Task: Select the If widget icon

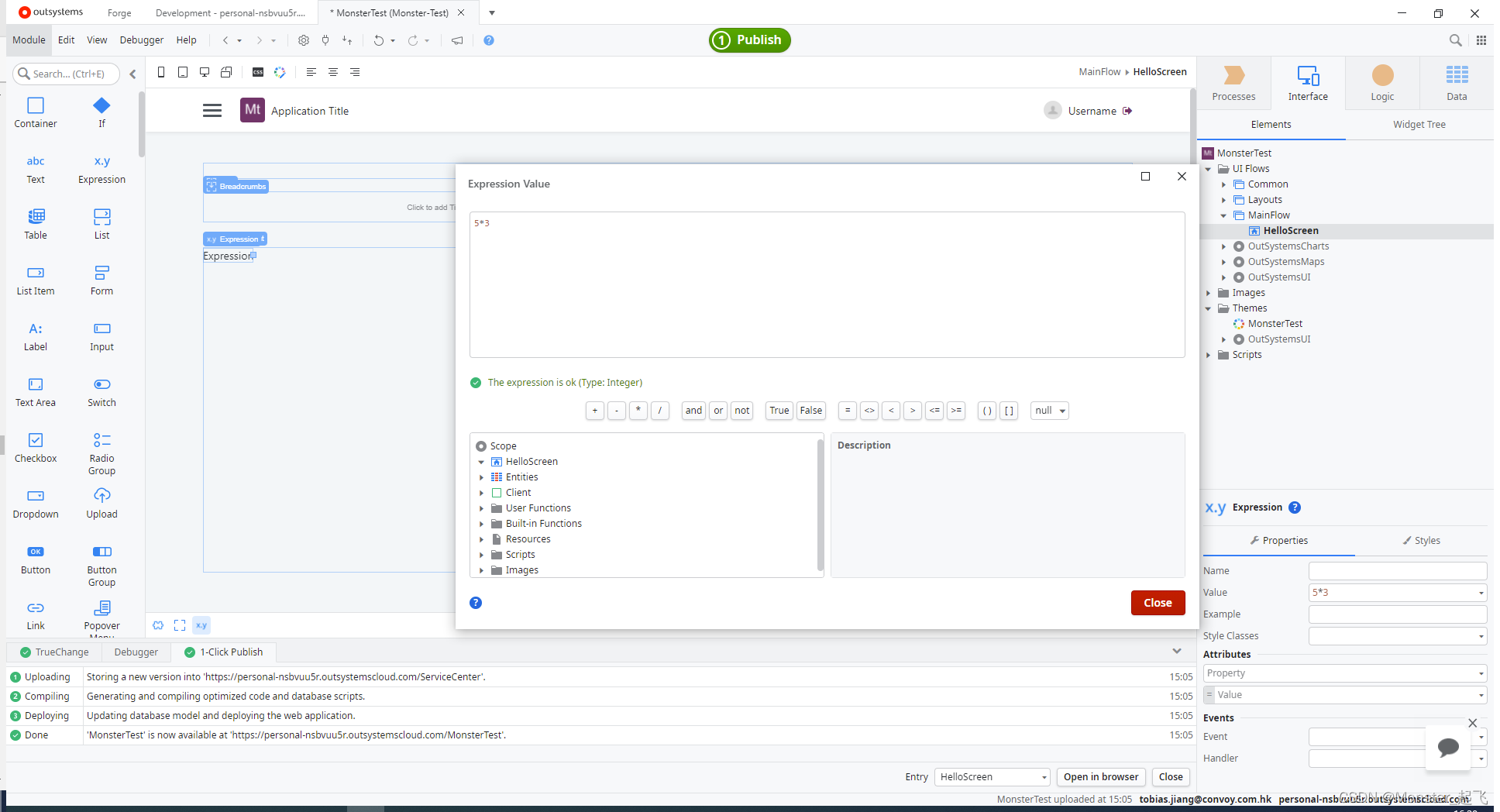Action: [101, 105]
